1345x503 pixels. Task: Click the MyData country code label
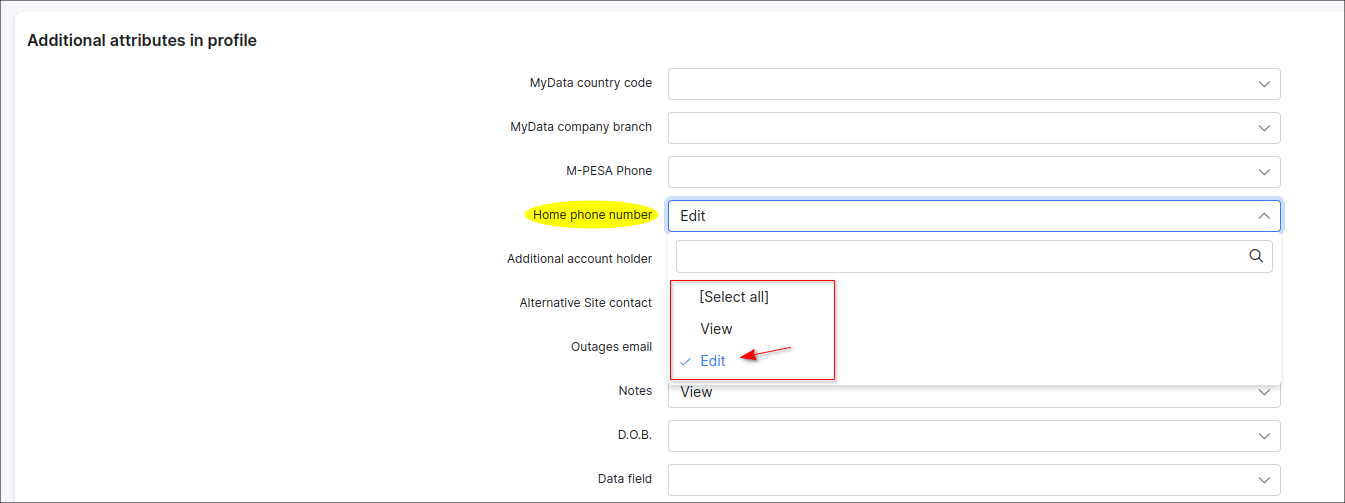[591, 83]
